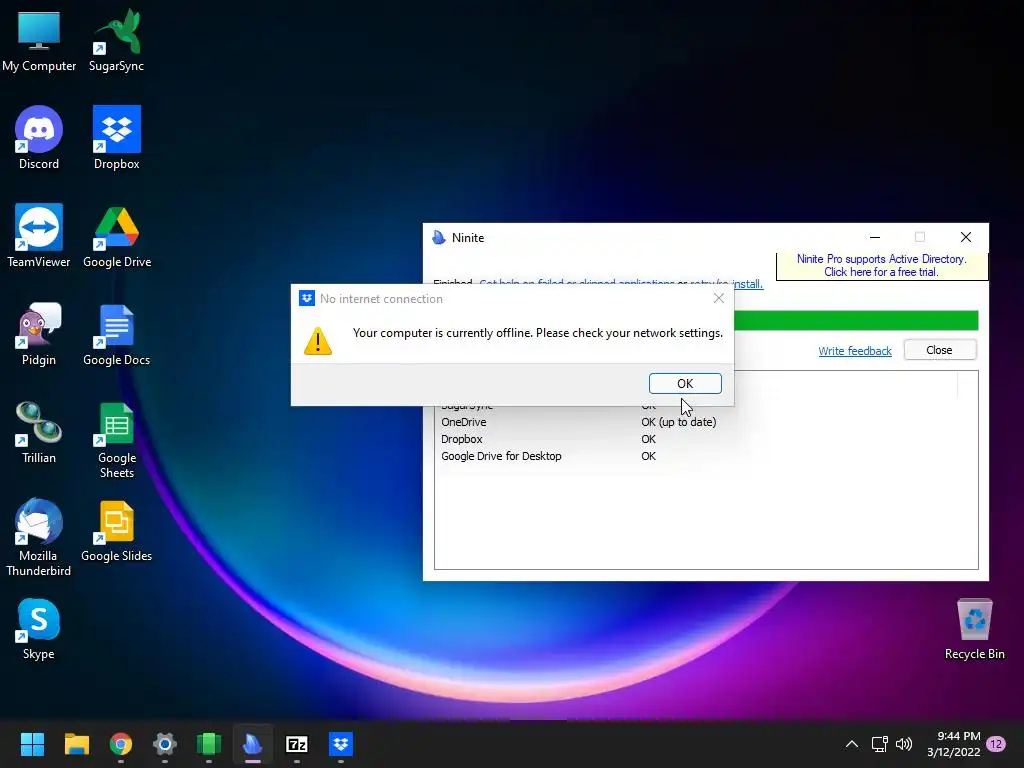The width and height of the screenshot is (1024, 768).
Task: Minimize the Ninite window
Action: pyautogui.click(x=875, y=237)
